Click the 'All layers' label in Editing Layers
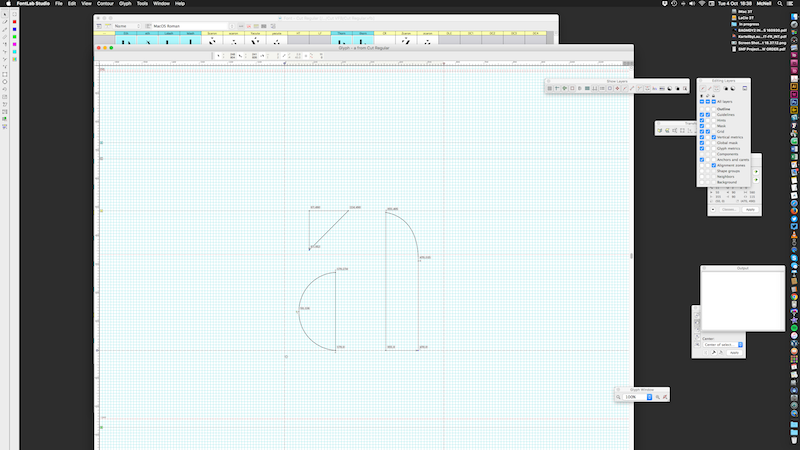This screenshot has height=450, width=800. click(x=724, y=102)
